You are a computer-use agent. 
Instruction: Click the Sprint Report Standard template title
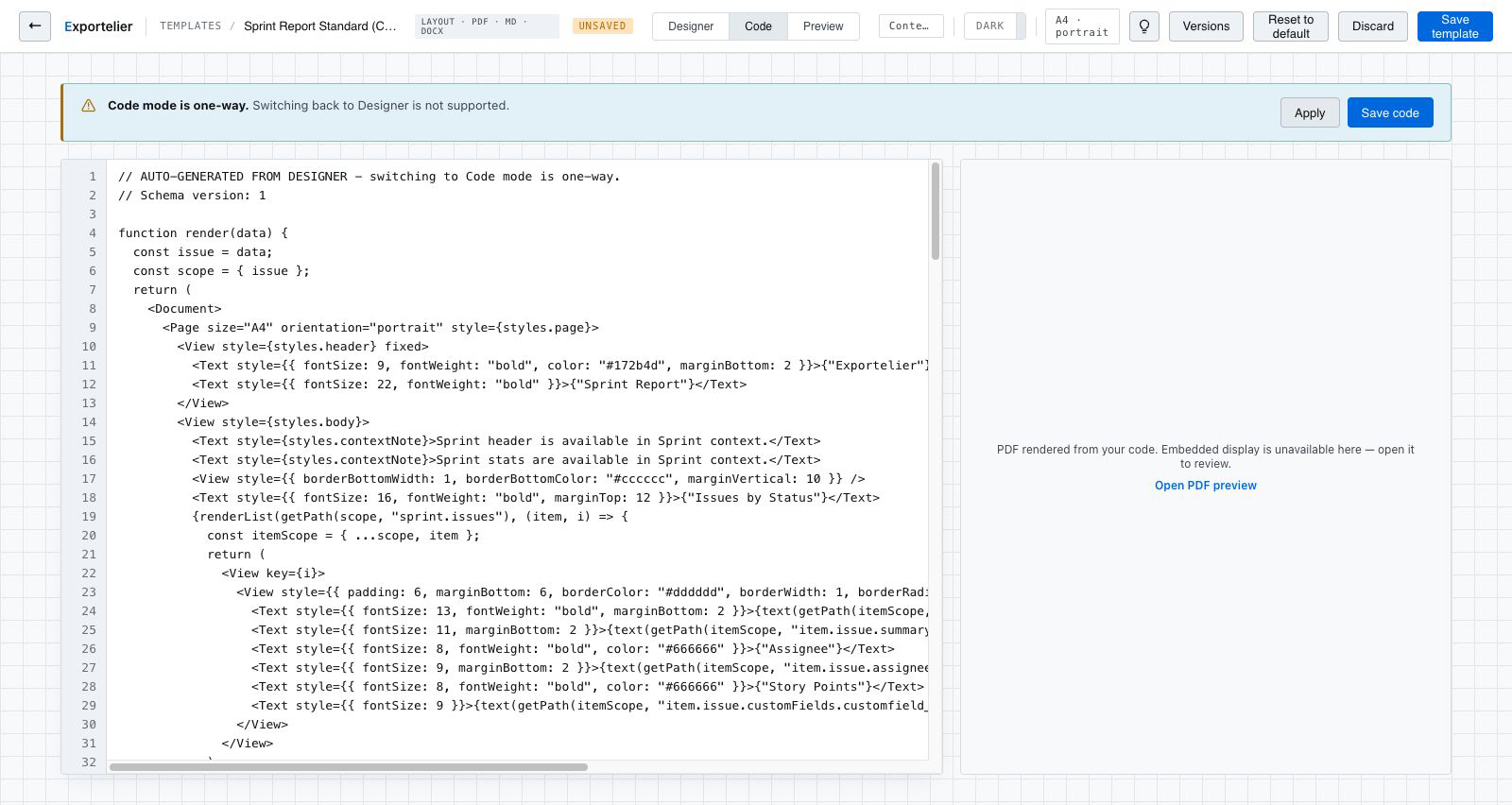click(x=320, y=26)
